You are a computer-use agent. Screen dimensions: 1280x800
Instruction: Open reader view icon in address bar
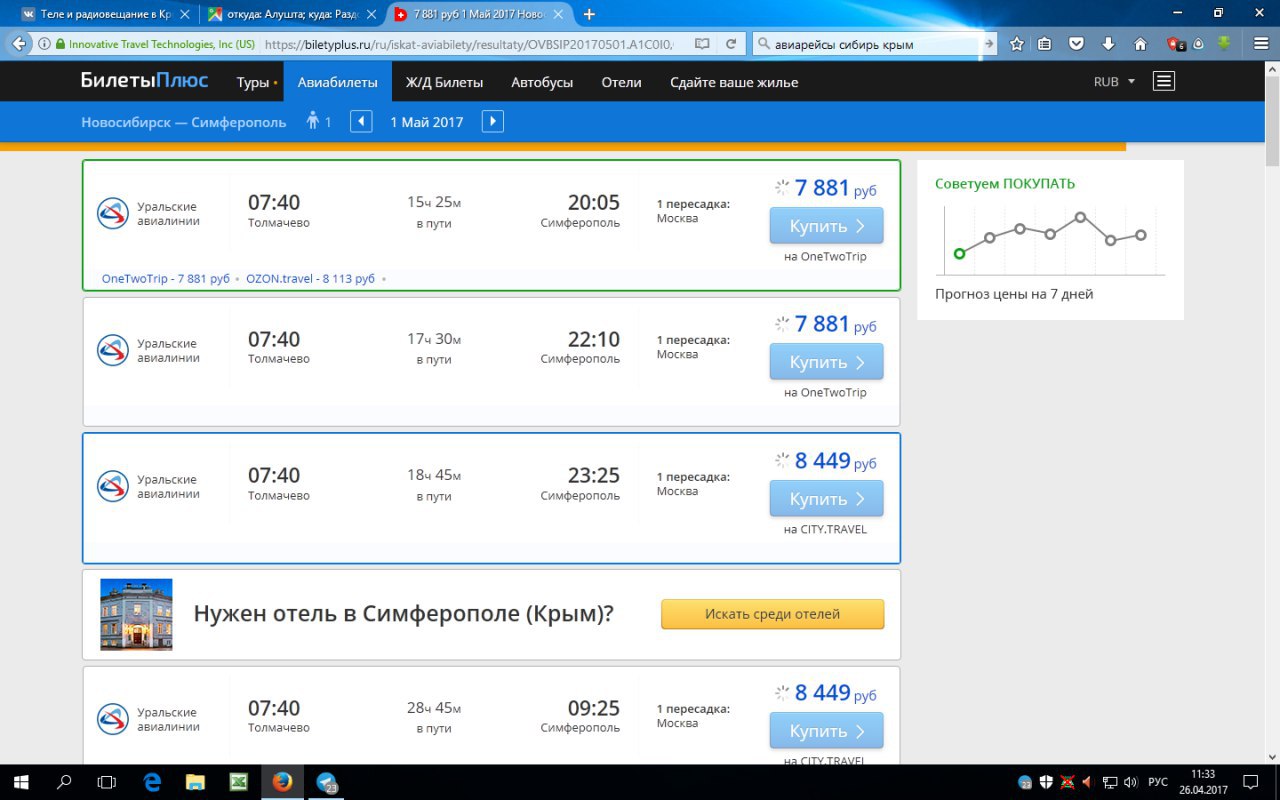point(703,44)
